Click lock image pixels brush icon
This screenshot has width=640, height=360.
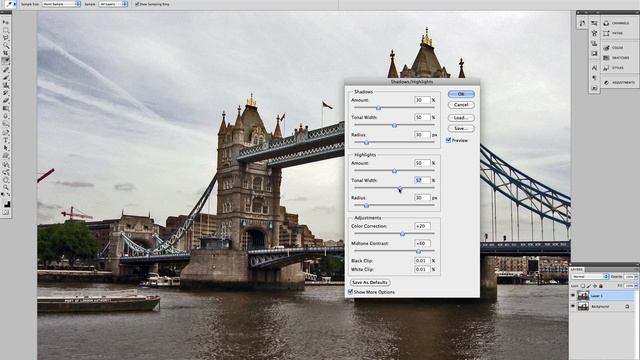click(x=589, y=286)
